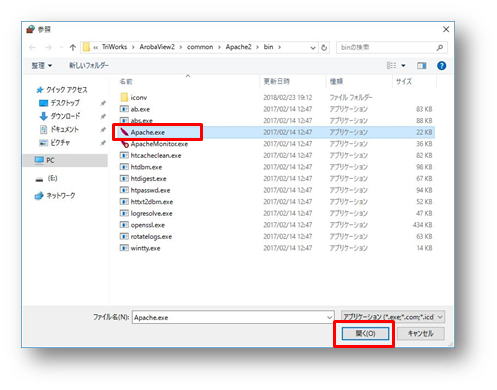
Task: Select クイック アクセス in navigation pane
Action: 66,90
